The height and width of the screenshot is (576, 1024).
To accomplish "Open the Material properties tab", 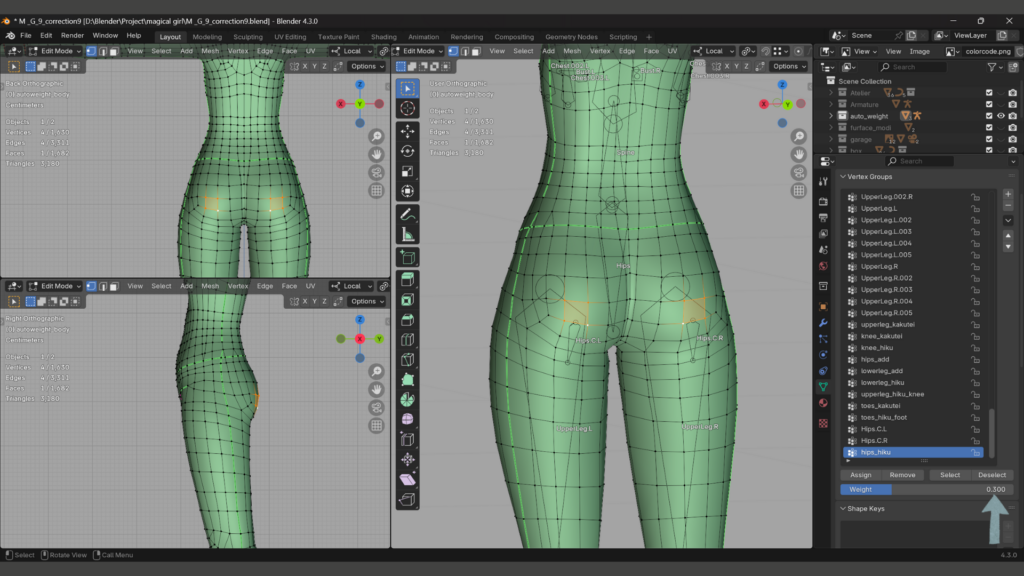I will point(823,403).
